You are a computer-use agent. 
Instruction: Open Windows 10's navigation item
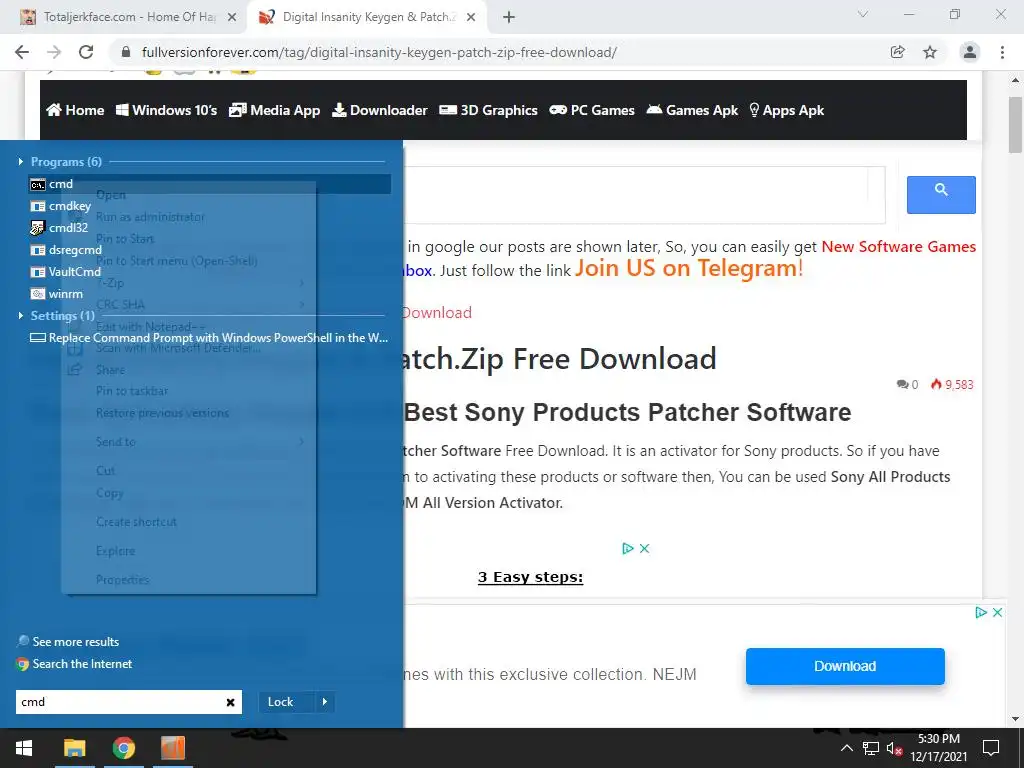pos(167,110)
